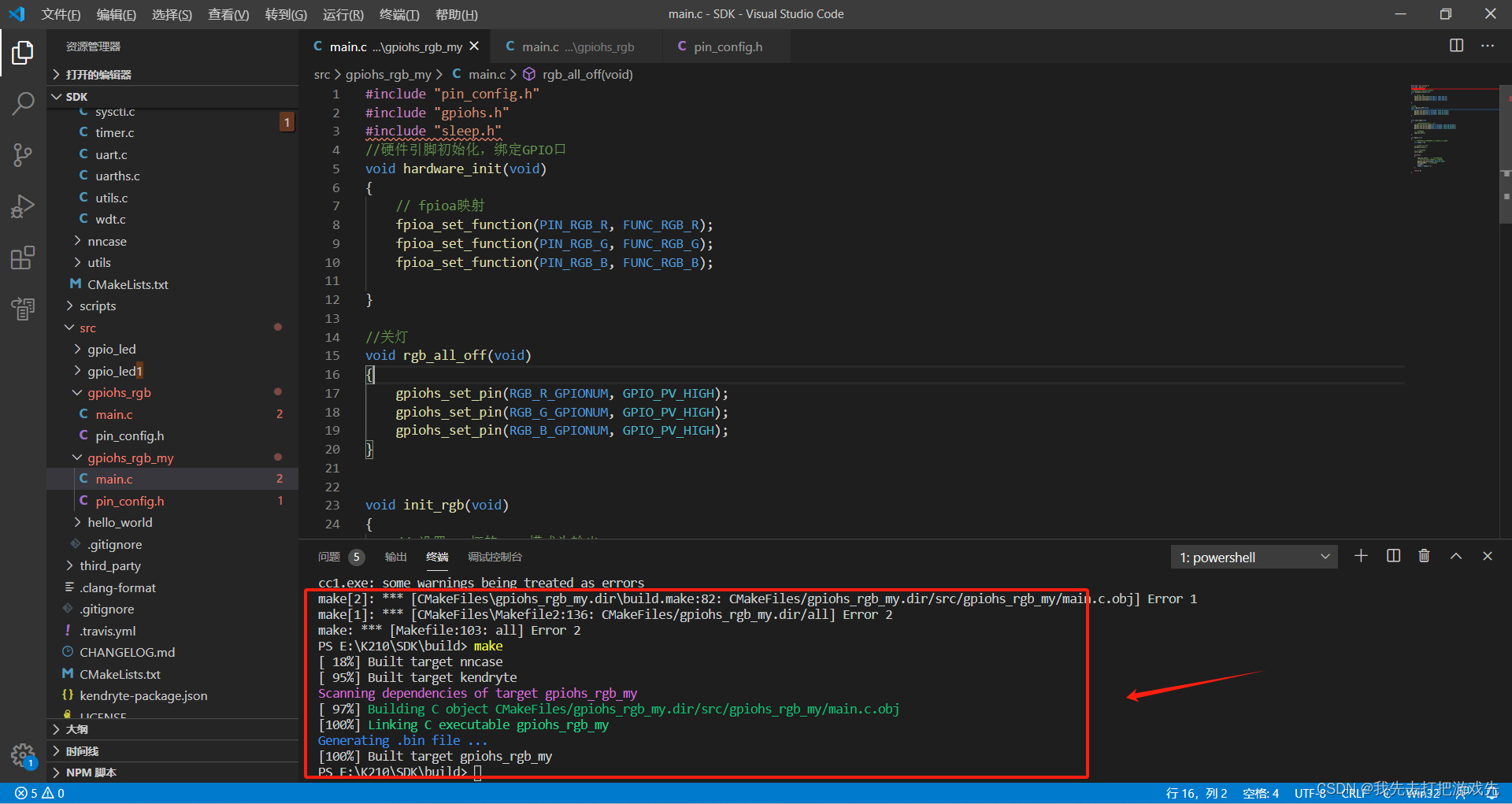Close the main.c gpiohs_rgb_my tab

point(474,46)
